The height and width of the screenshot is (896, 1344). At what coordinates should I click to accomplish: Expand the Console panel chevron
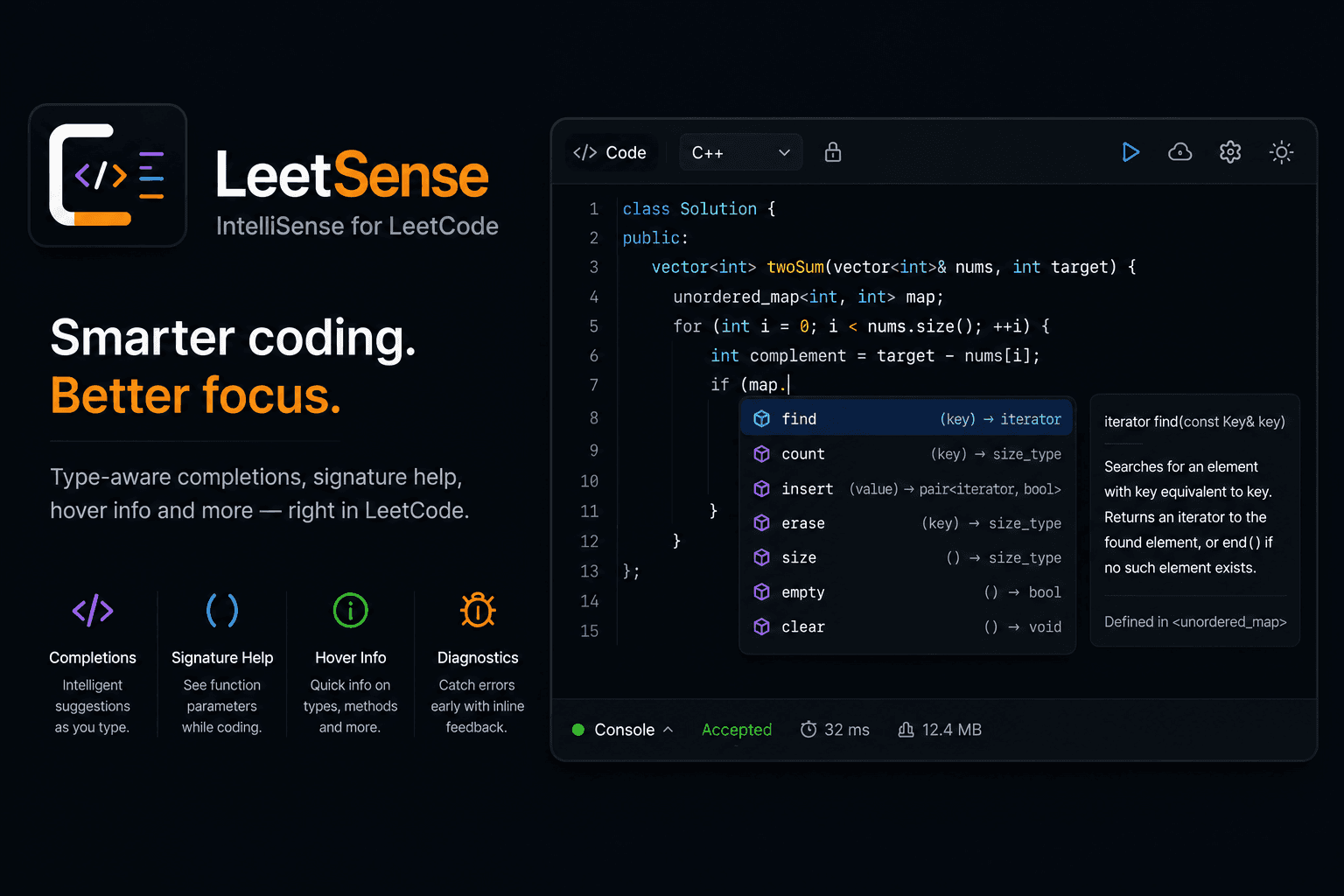[x=668, y=729]
